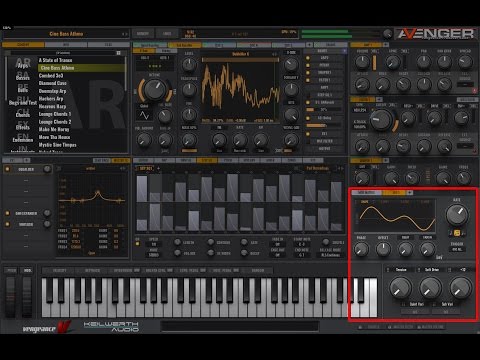The height and width of the screenshot is (360, 480).
Task: Toggle the SHAPER1 LED in route list
Action: pos(308,72)
